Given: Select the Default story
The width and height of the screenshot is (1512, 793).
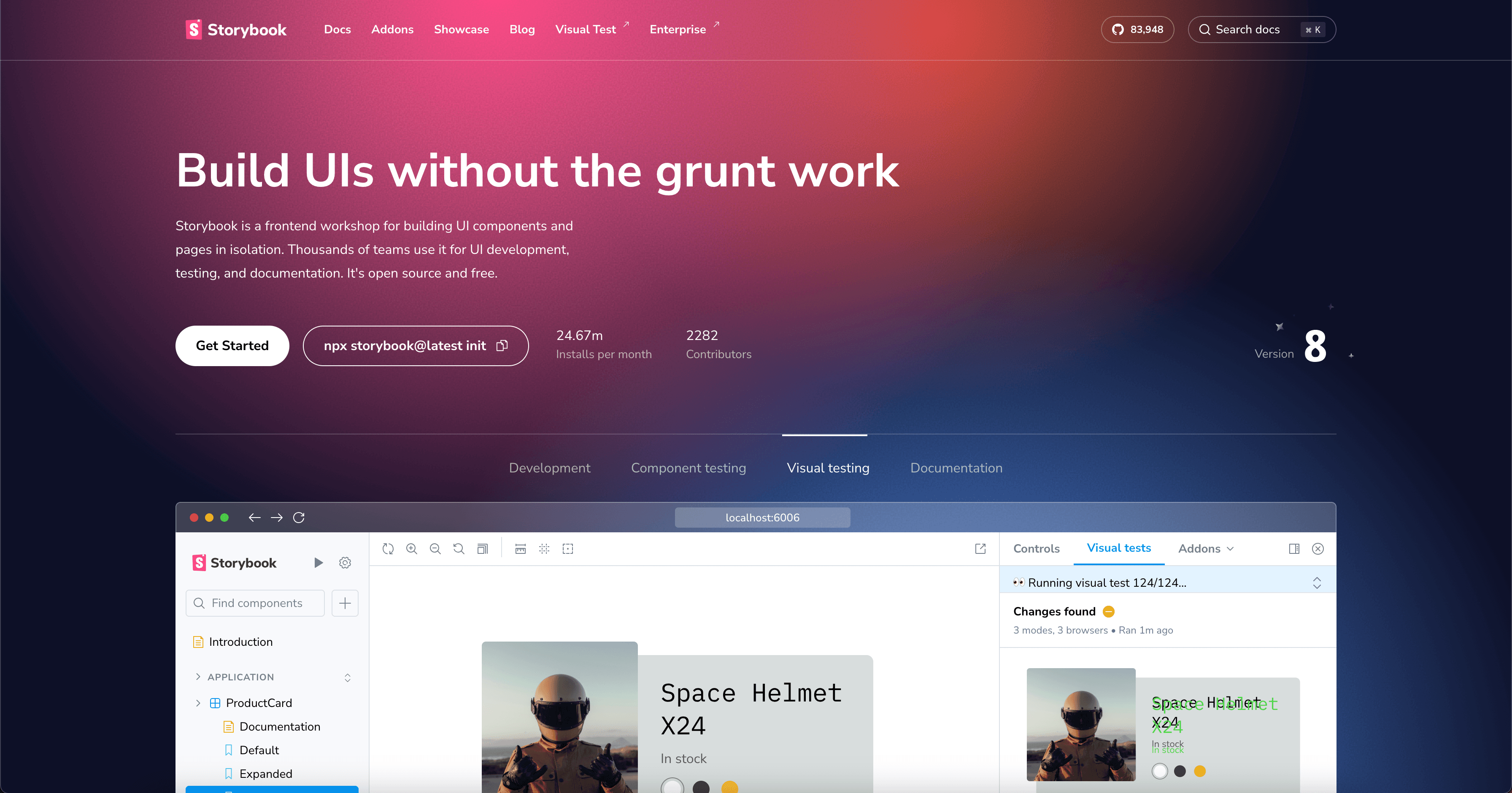Looking at the screenshot, I should click(259, 750).
